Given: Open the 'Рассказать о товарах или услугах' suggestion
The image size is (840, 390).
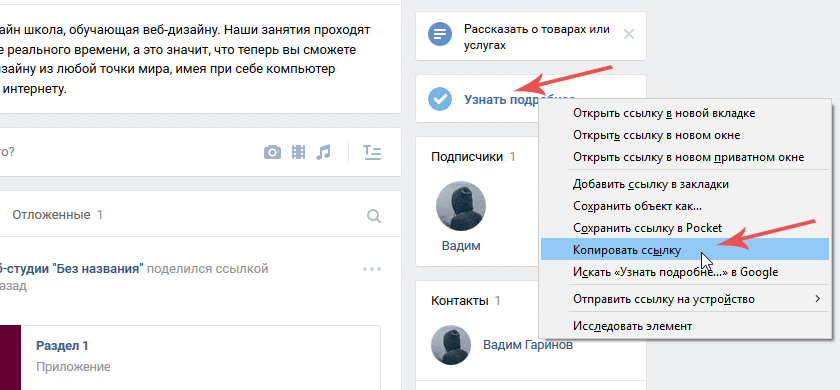Looking at the screenshot, I should coord(537,37).
